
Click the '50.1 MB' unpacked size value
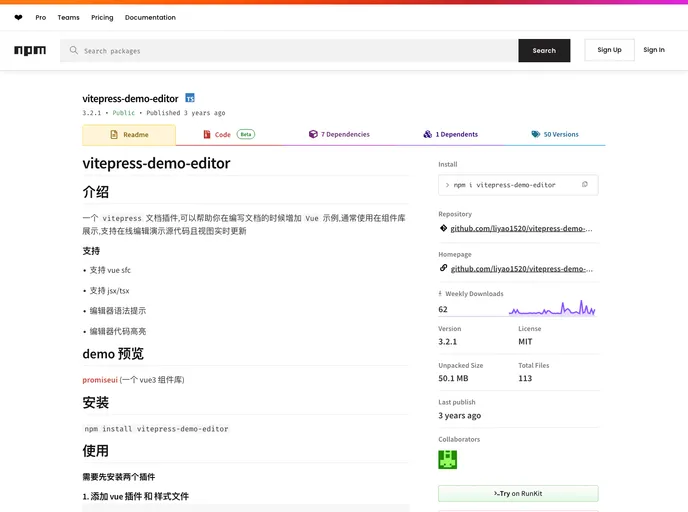click(x=453, y=378)
